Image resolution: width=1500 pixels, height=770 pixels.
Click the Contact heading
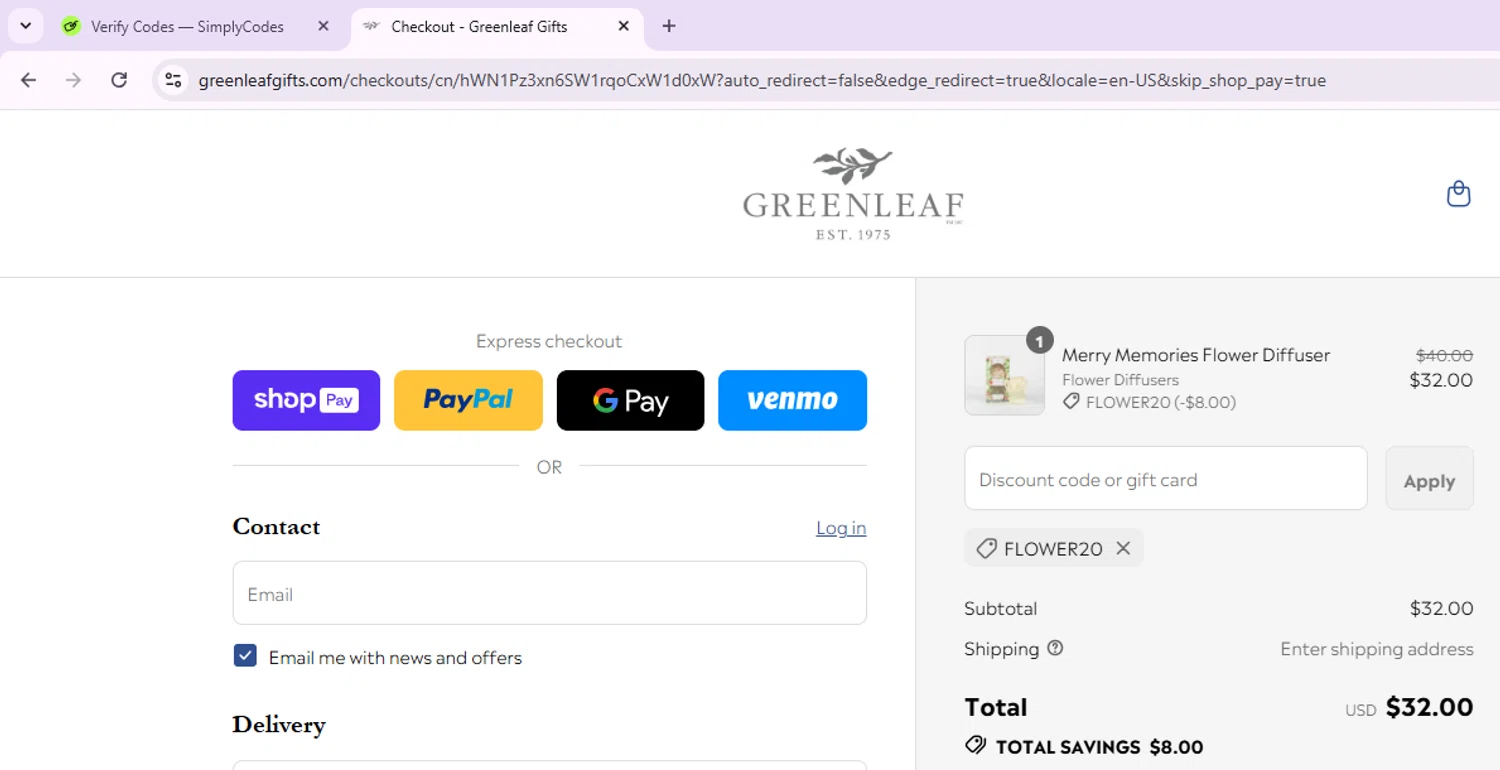click(276, 527)
